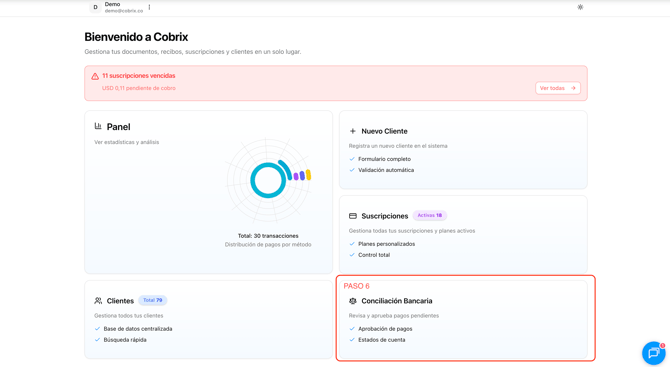Click 'Ver estadísticas y análisis' text
This screenshot has height=367, width=670.
tap(126, 142)
